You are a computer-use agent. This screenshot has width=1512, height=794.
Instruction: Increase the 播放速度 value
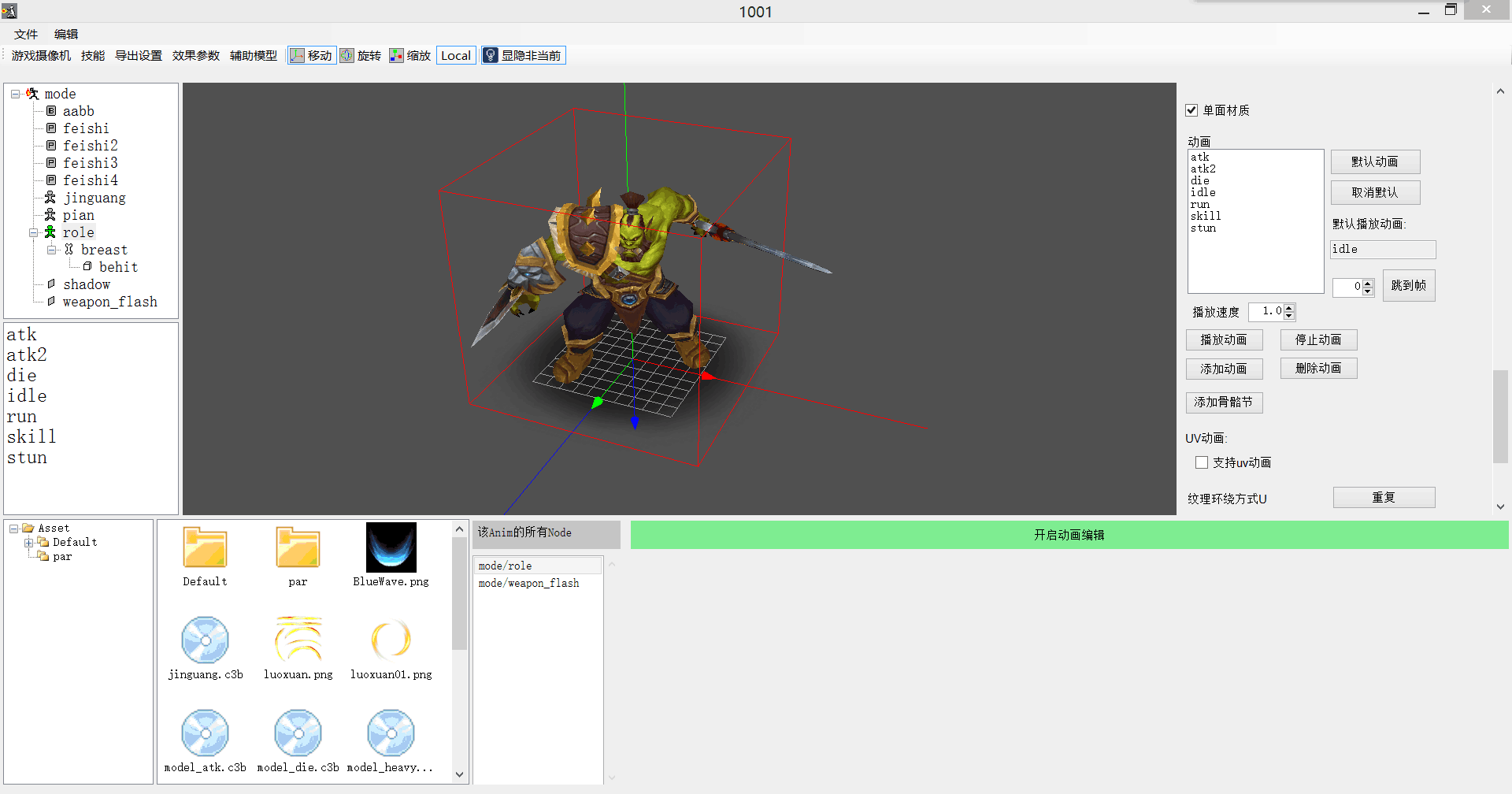pos(1288,307)
